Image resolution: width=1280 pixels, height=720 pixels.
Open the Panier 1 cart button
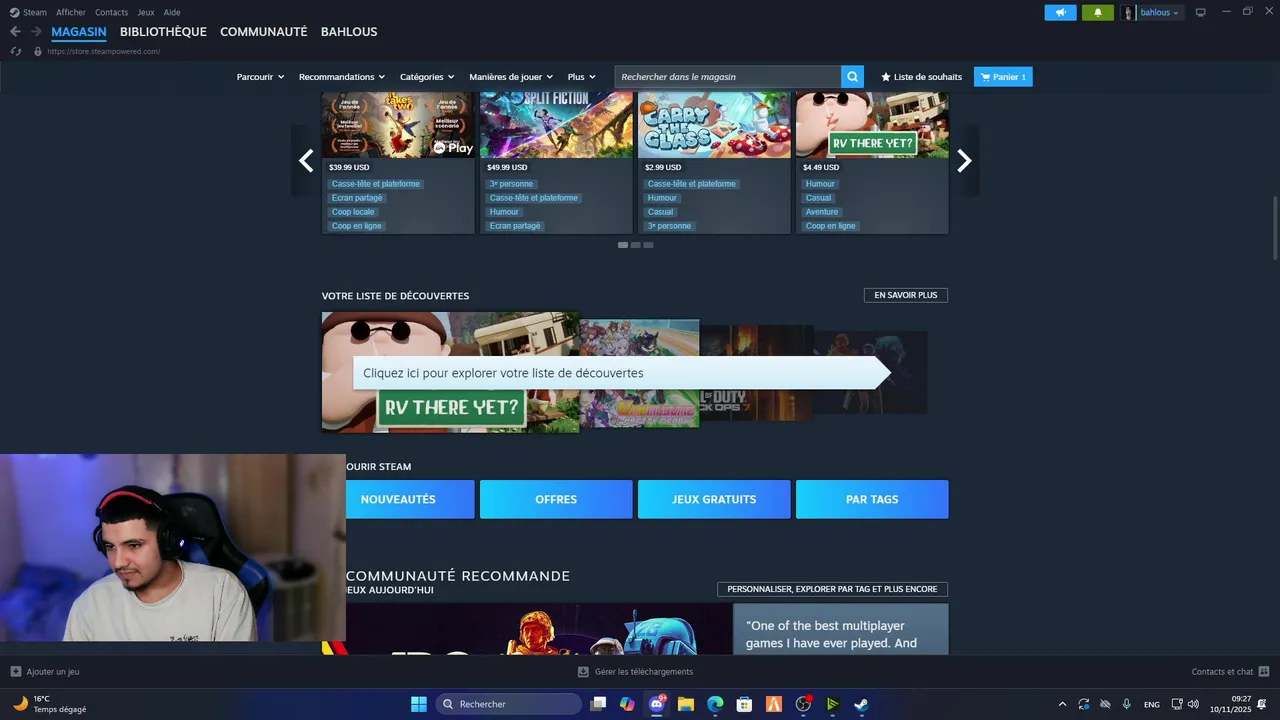coord(1003,77)
